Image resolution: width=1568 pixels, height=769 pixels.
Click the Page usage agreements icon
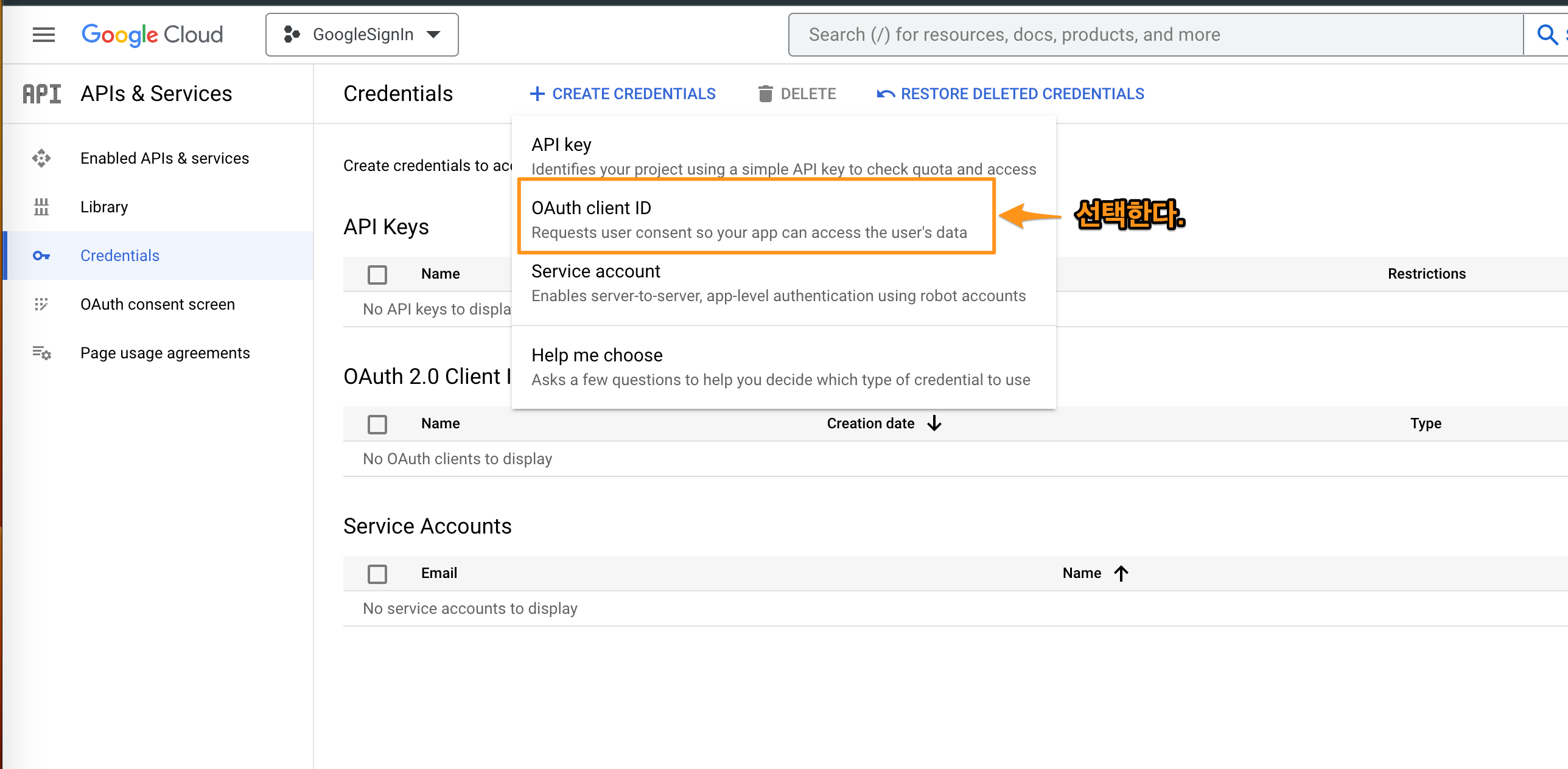(x=41, y=353)
